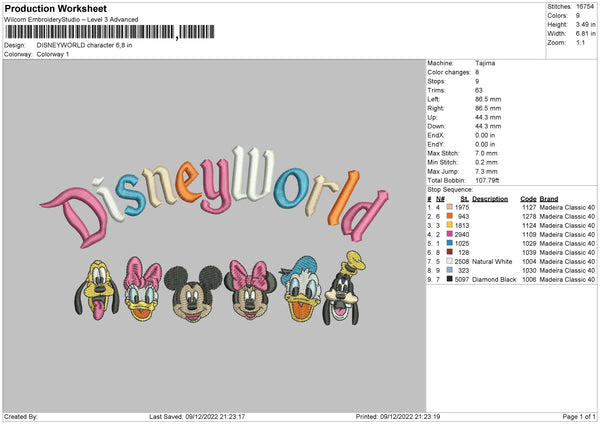Select the orange swatch for code 1278
600x424 pixels.
pos(450,216)
